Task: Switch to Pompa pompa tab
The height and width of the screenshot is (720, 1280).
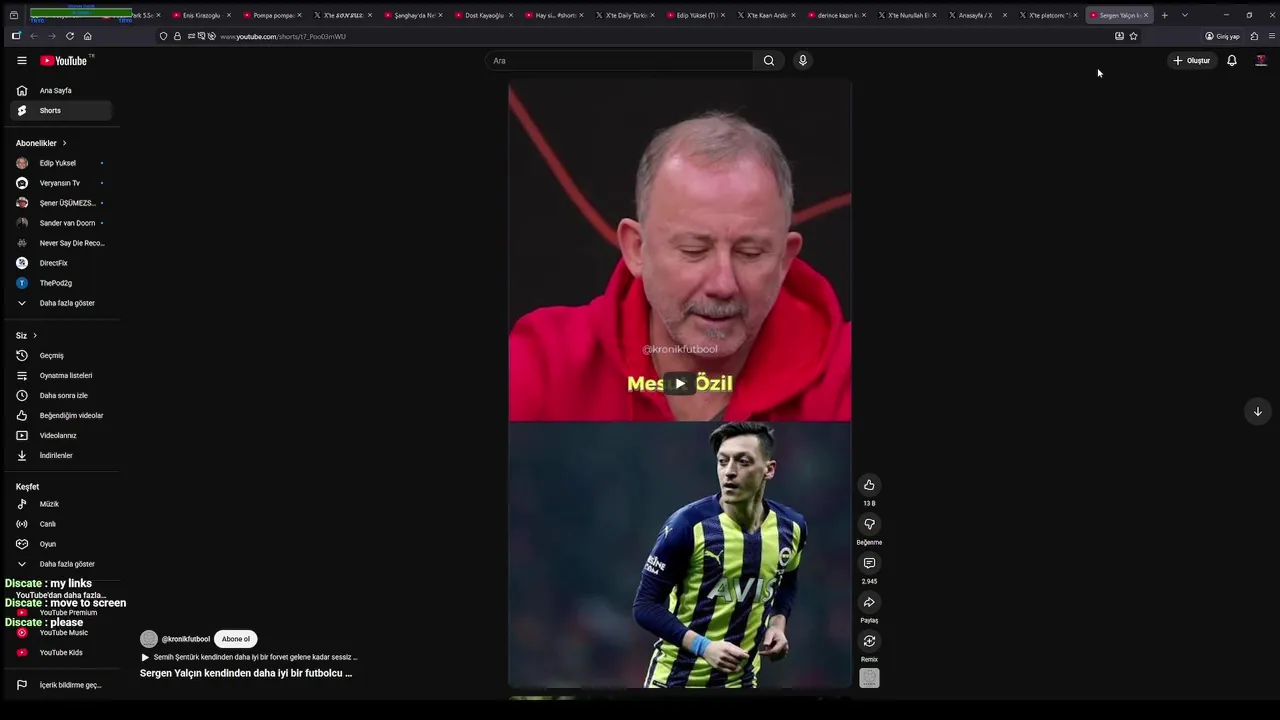Action: point(272,15)
